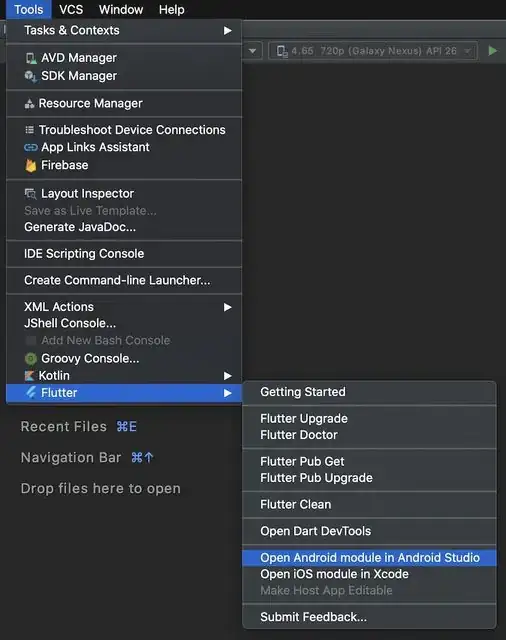Open the Window menu
Image resolution: width=506 pixels, height=640 pixels.
[x=121, y=9]
